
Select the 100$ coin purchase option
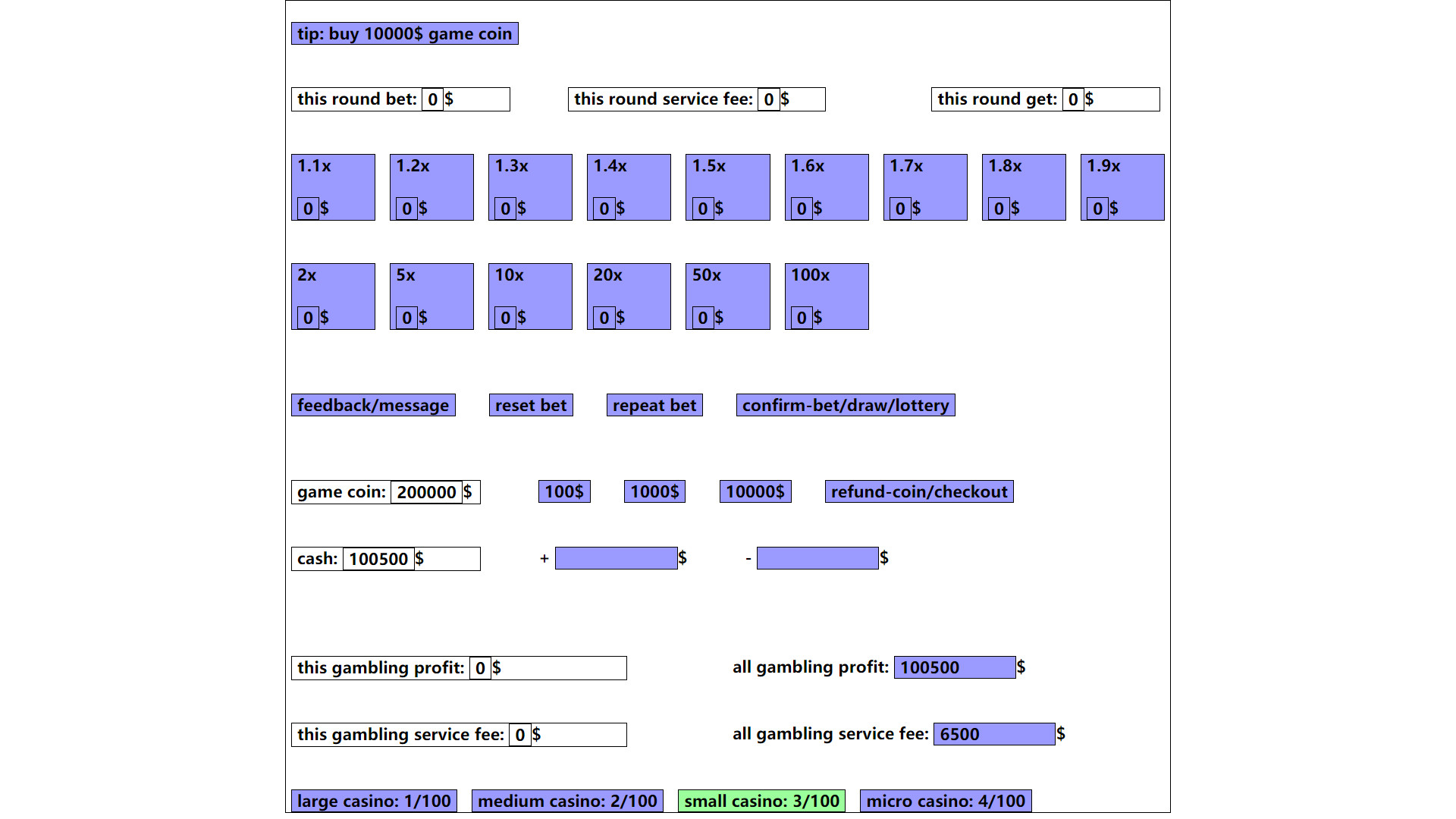pyautogui.click(x=564, y=492)
